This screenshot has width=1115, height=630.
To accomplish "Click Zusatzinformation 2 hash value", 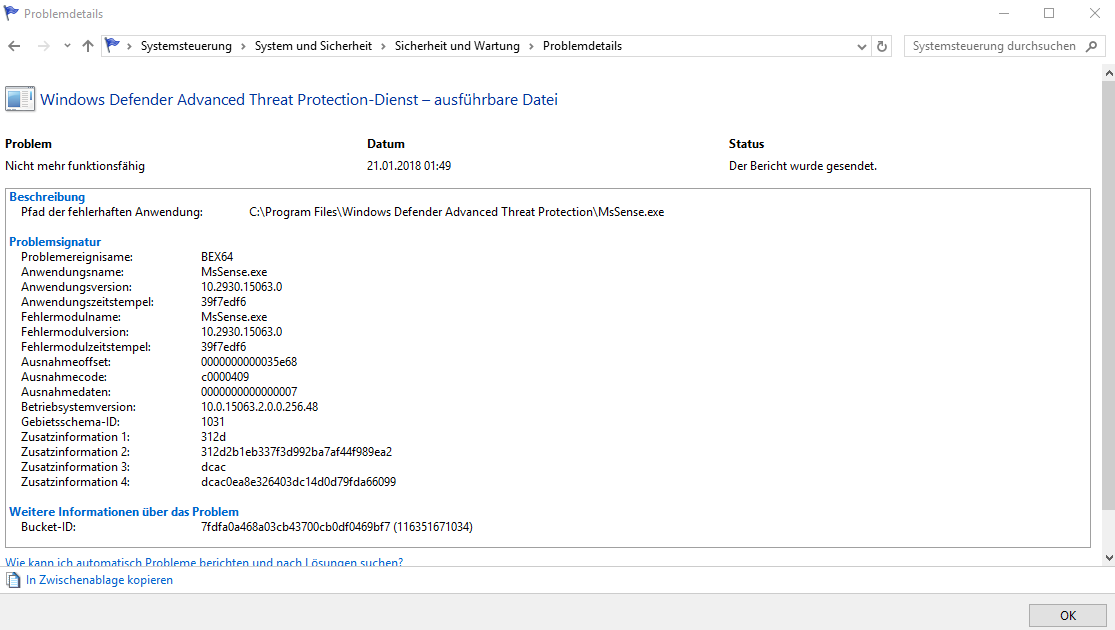I will coord(297,452).
